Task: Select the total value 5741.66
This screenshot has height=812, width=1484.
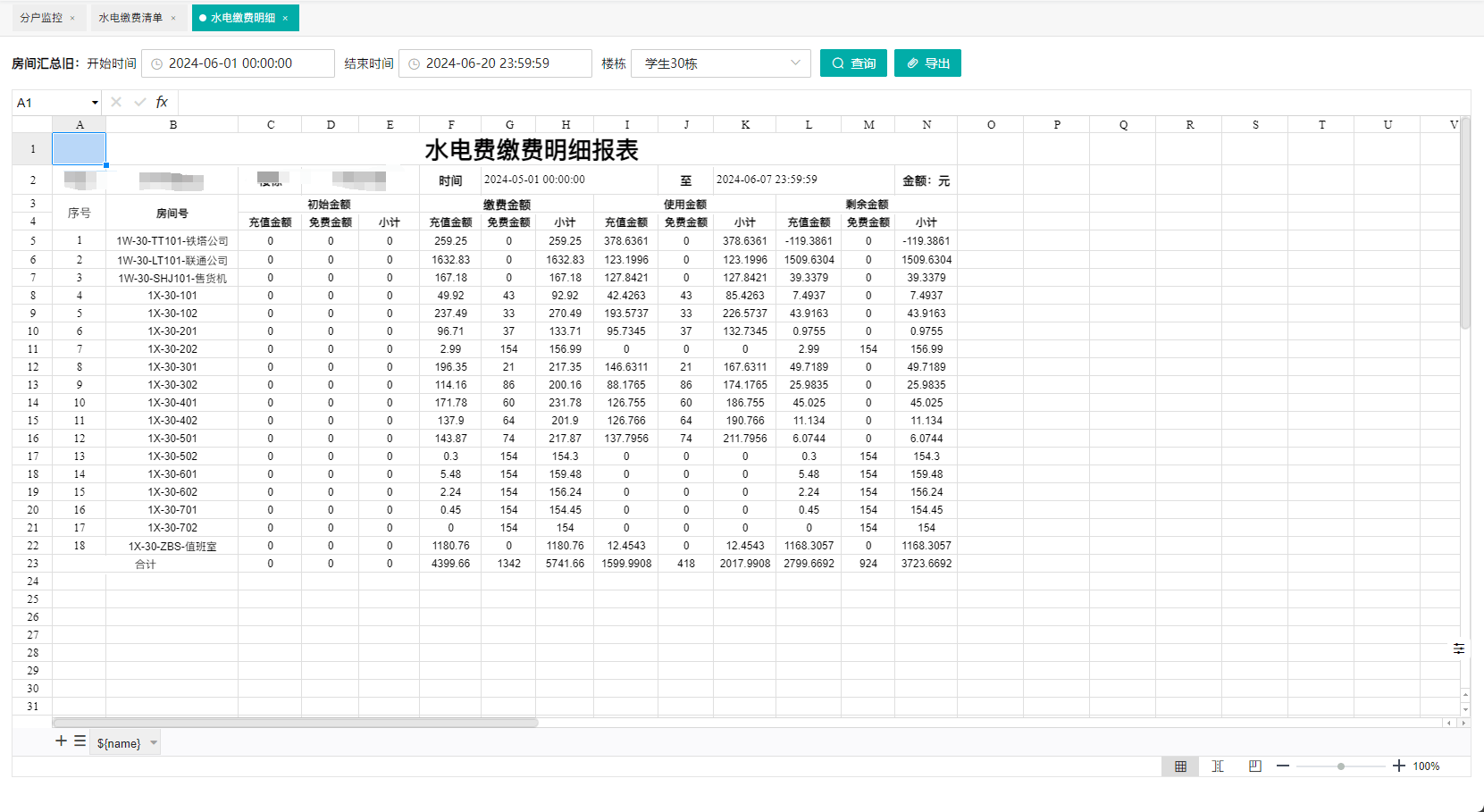Action: click(566, 564)
